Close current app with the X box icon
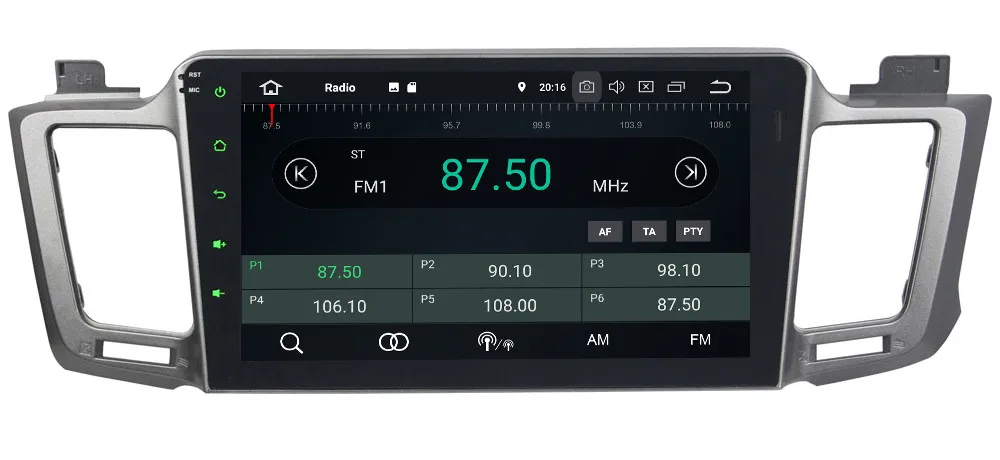The image size is (1000, 460). [646, 87]
